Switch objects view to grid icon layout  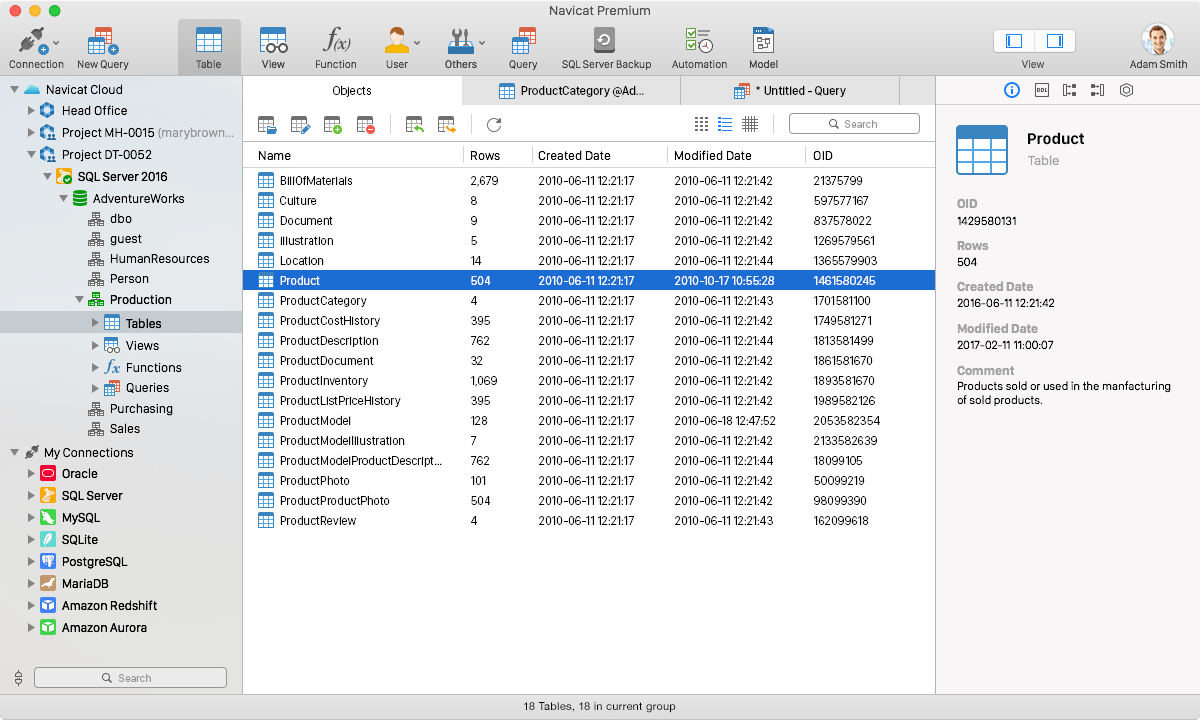coord(701,124)
